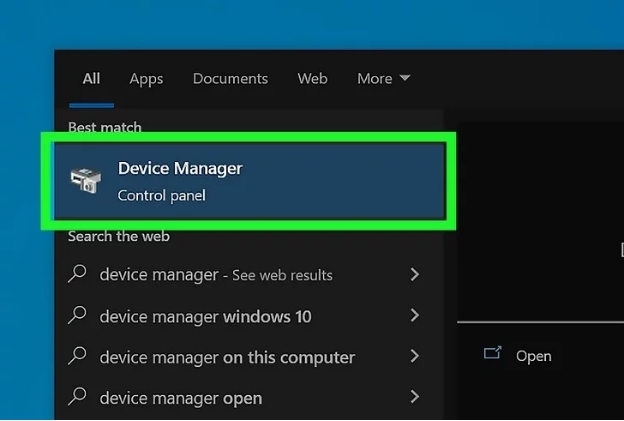The image size is (624, 421).
Task: Switch to the Documents search tab
Action: pyautogui.click(x=230, y=78)
